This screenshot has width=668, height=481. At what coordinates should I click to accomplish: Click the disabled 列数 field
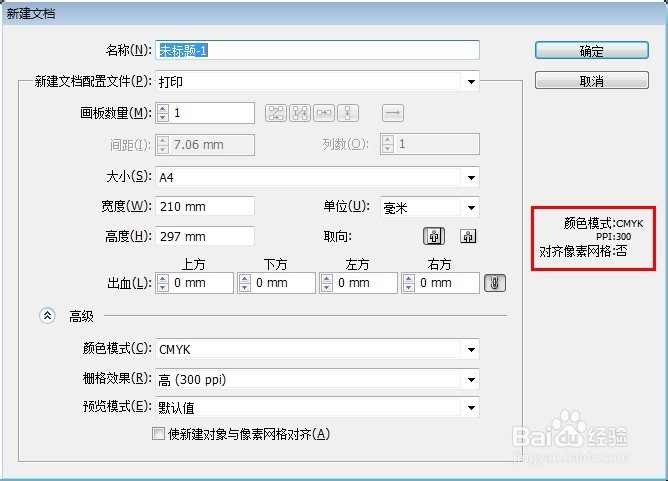[430, 144]
